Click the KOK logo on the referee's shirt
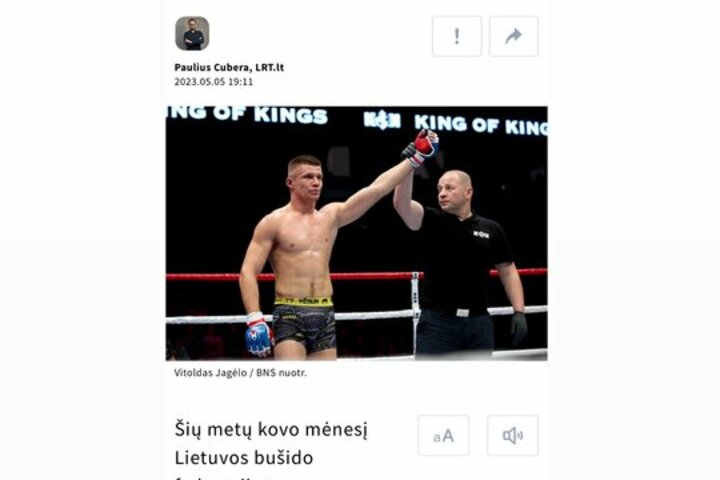The width and height of the screenshot is (720, 480). click(x=481, y=235)
